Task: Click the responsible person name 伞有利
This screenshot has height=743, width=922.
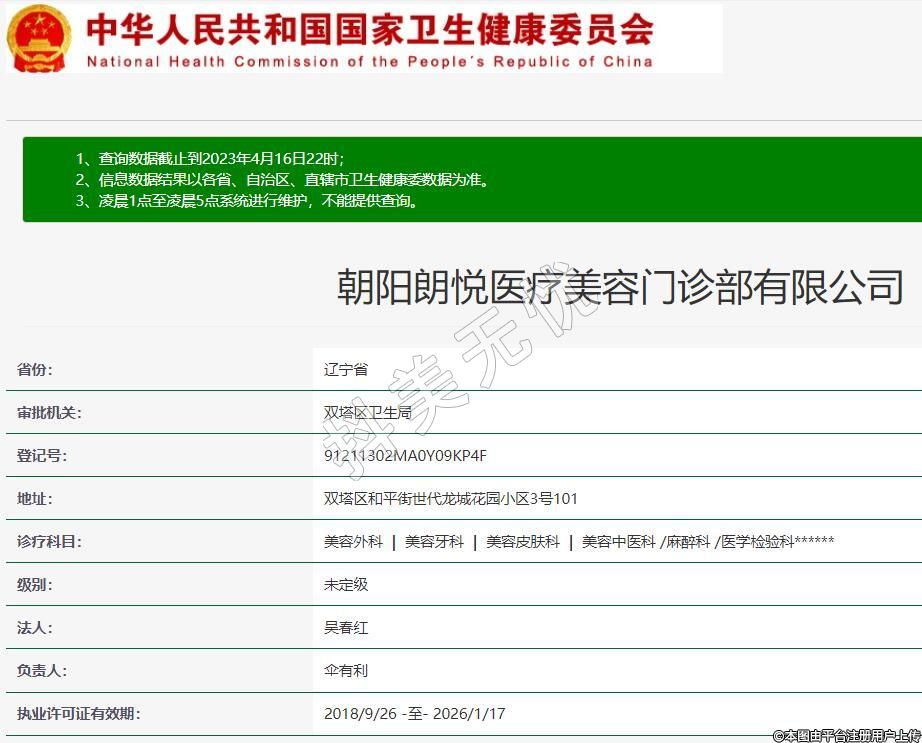Action: (346, 671)
